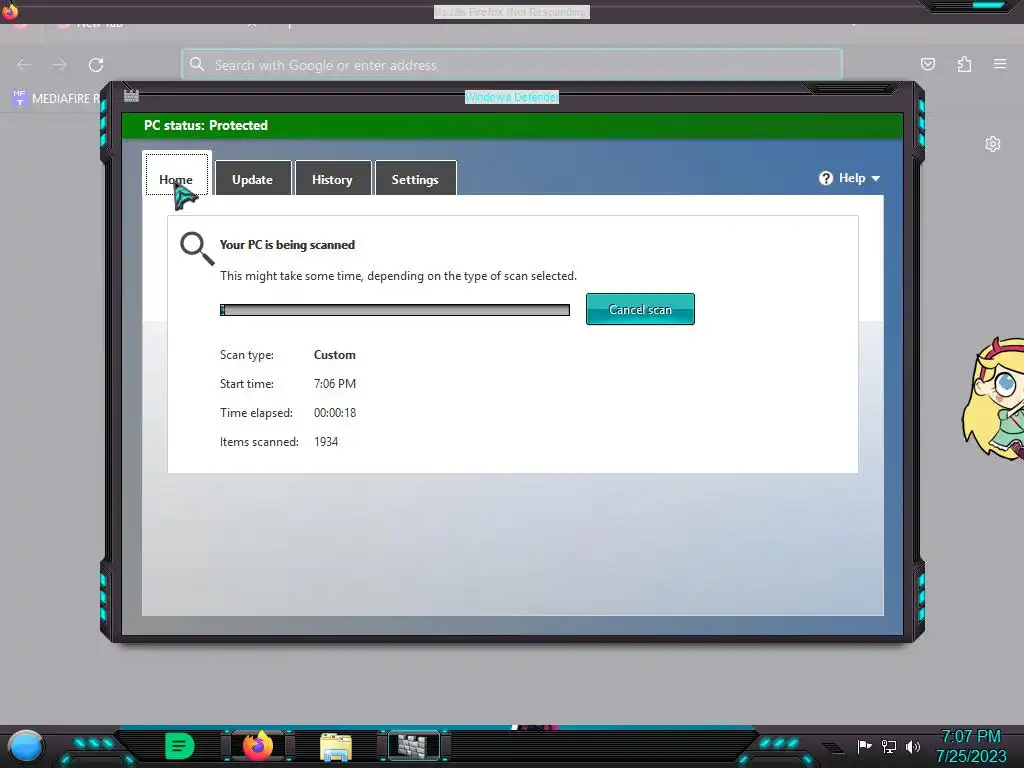Click the scan type value Custom

pos(334,355)
